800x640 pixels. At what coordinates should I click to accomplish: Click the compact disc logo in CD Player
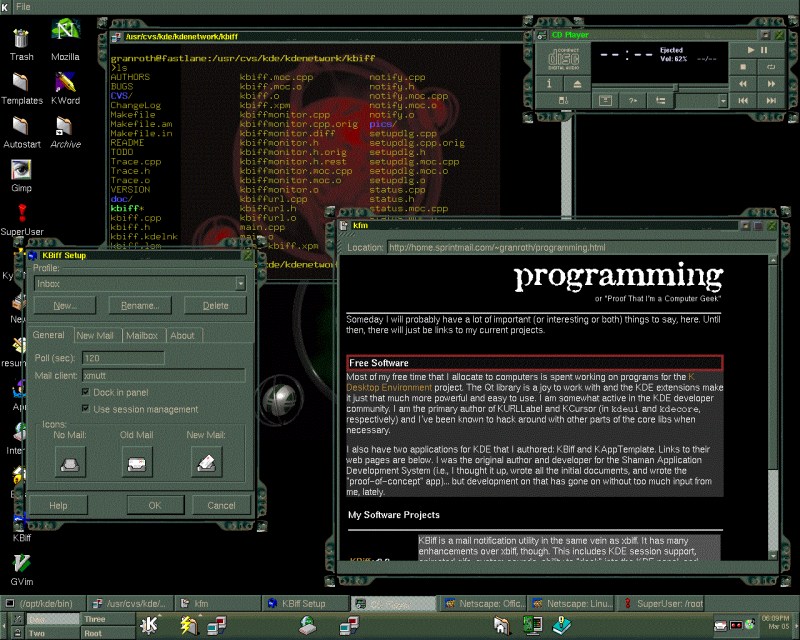(563, 59)
